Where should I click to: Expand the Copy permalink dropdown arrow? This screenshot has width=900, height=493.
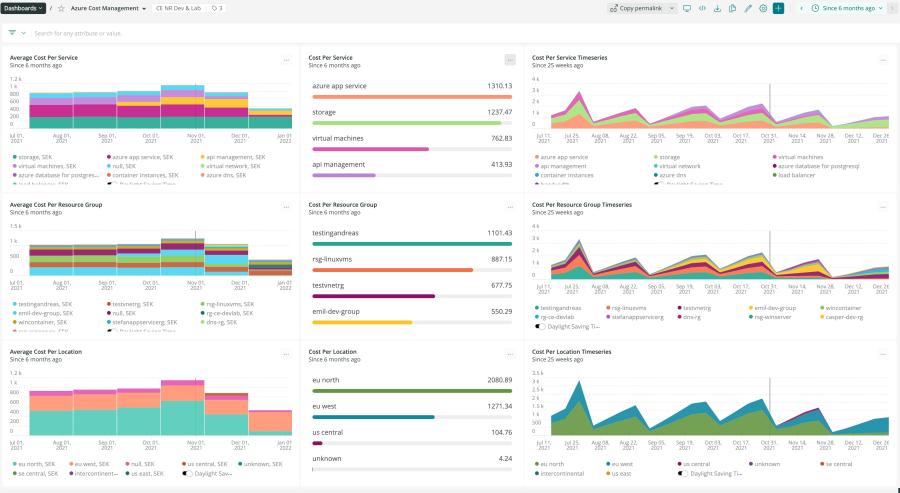coord(672,9)
